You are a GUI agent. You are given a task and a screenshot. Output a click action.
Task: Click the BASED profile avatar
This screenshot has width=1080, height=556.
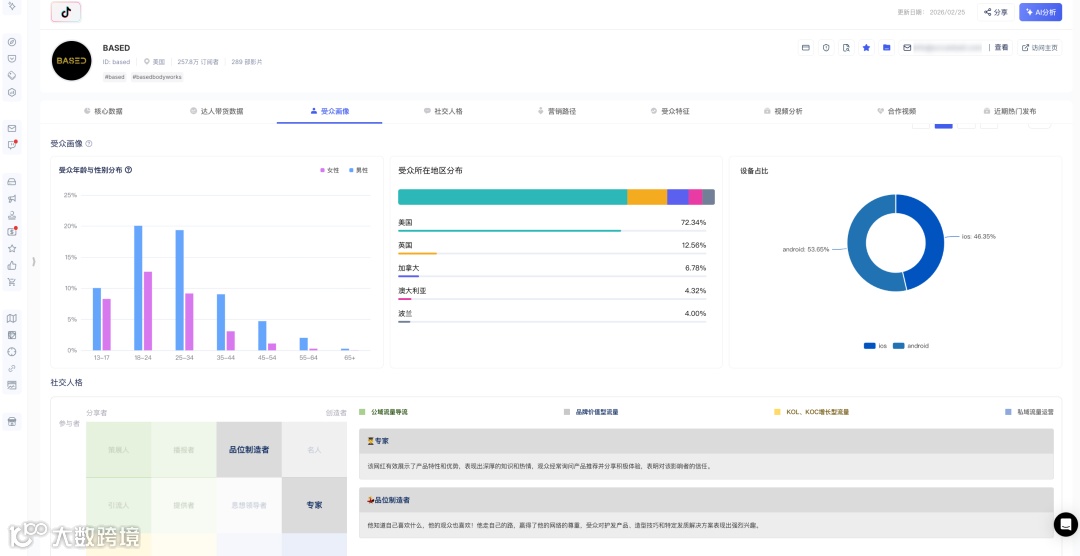(72, 61)
